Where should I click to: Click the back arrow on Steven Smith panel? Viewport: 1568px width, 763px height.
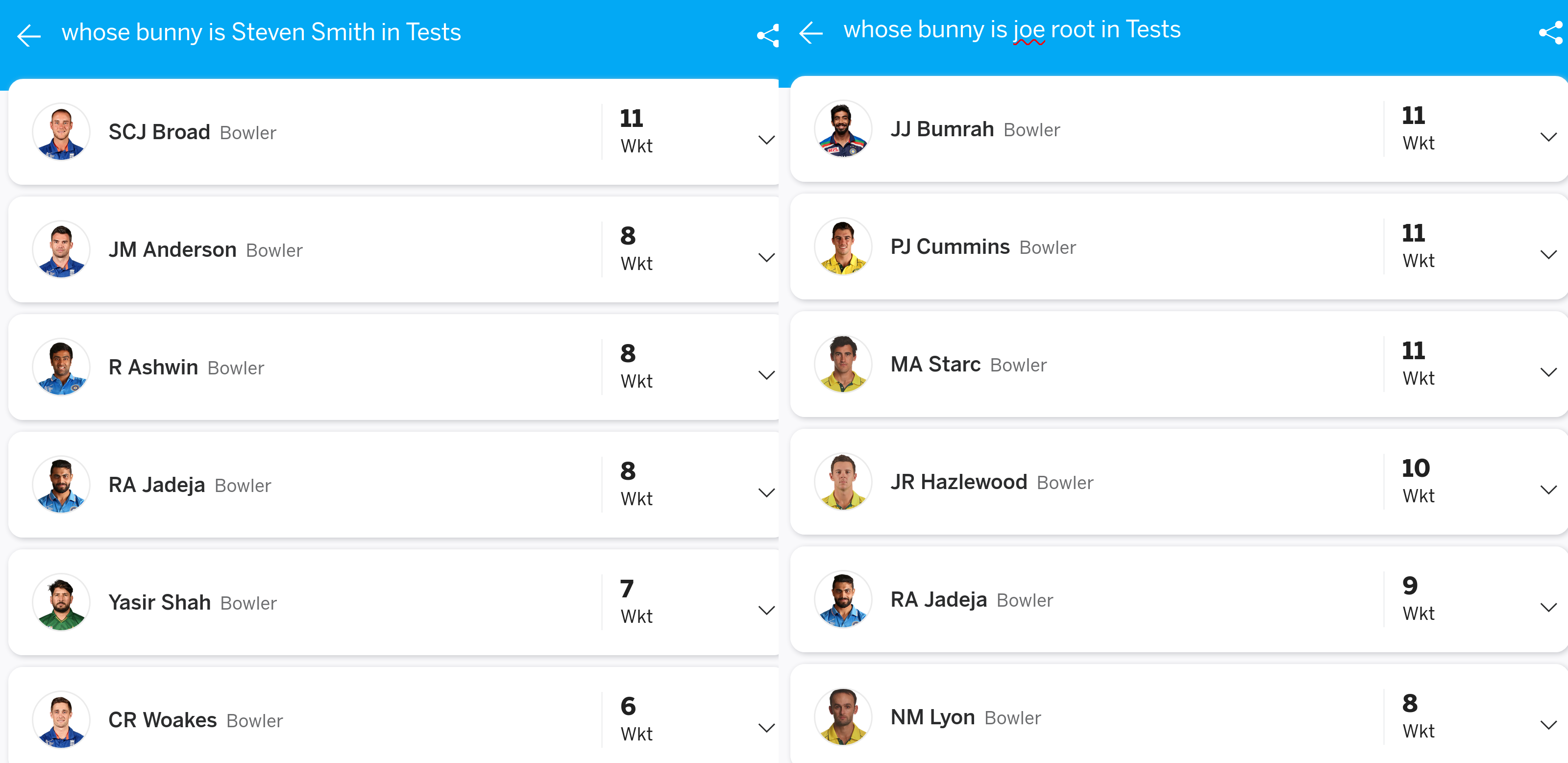pos(28,35)
